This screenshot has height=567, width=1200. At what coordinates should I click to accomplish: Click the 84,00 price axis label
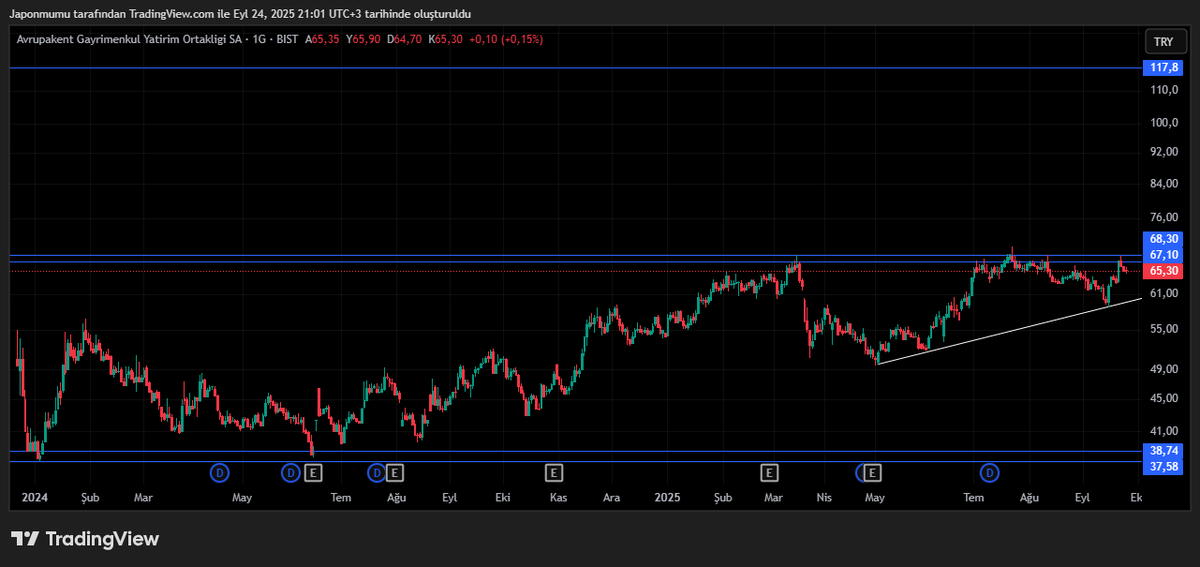[x=1164, y=183]
